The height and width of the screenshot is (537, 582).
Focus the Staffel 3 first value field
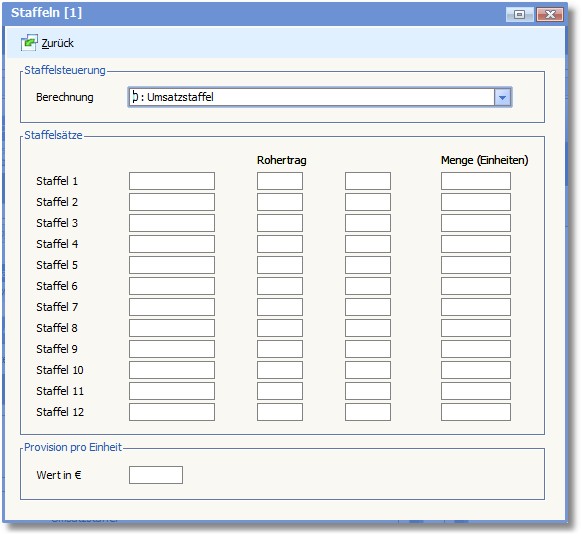tap(172, 223)
